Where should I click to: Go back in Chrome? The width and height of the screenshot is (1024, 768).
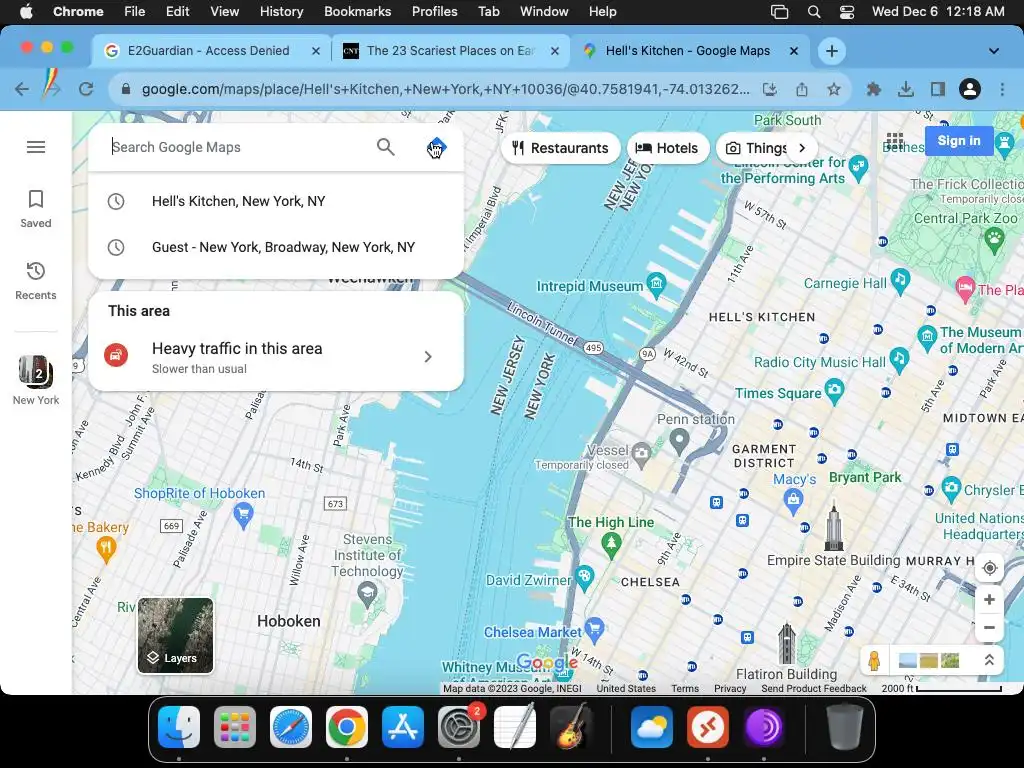click(22, 89)
